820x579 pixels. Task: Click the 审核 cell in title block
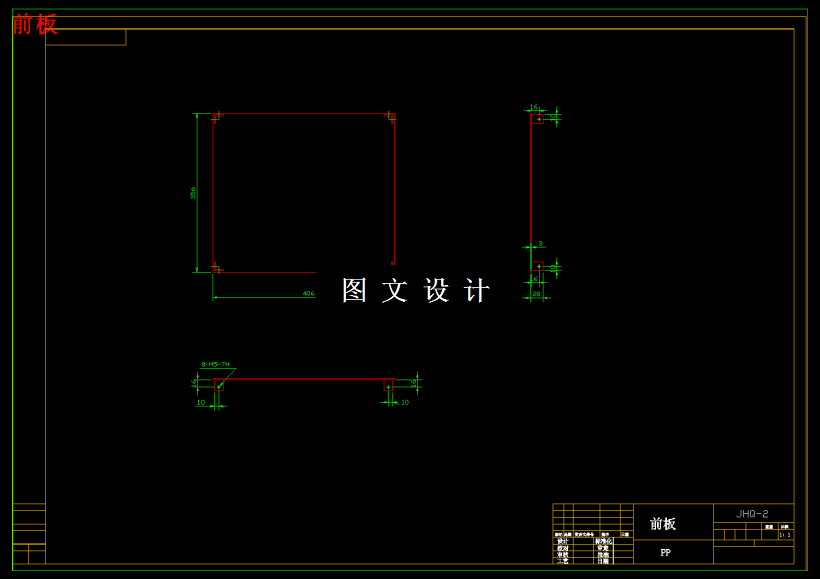coord(563,554)
